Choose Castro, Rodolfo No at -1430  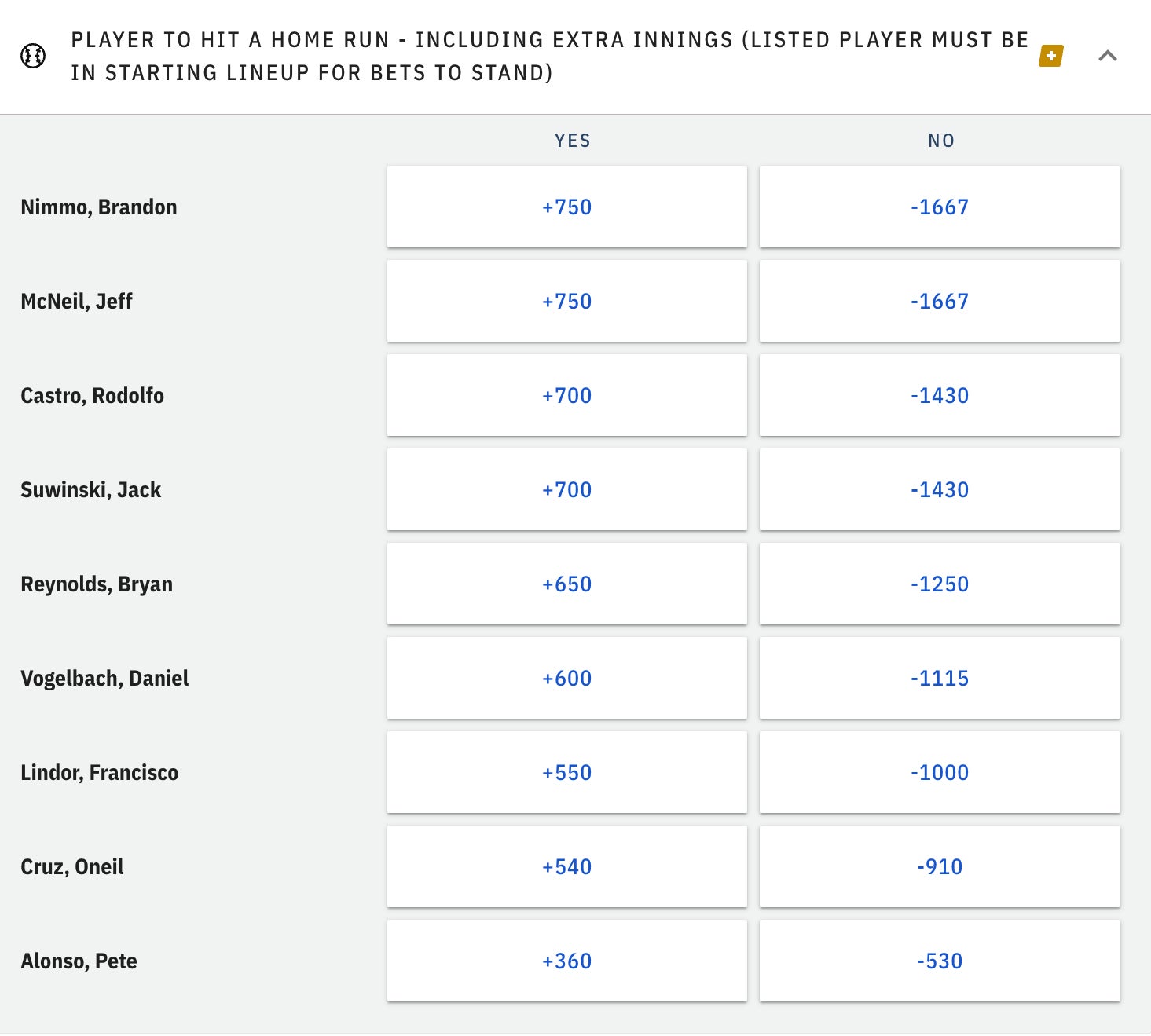pos(939,395)
